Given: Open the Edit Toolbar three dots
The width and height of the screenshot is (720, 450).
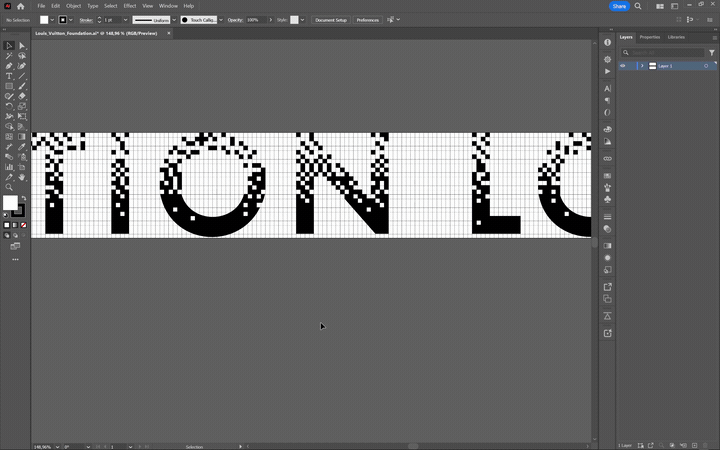Looking at the screenshot, I should click(15, 259).
